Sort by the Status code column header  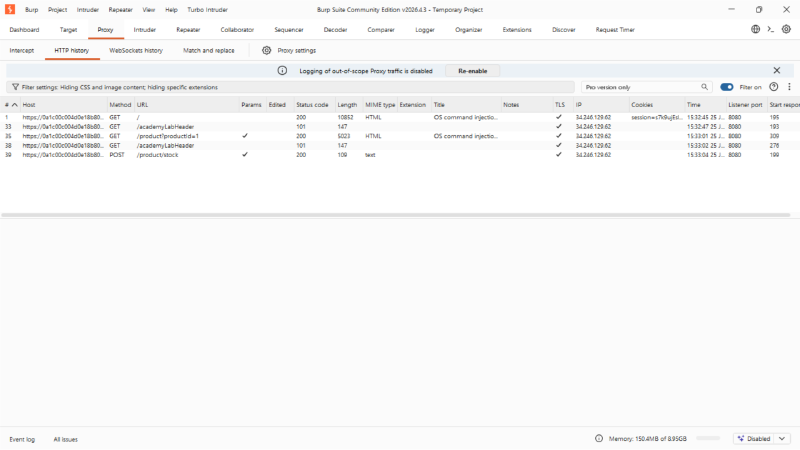click(x=314, y=105)
